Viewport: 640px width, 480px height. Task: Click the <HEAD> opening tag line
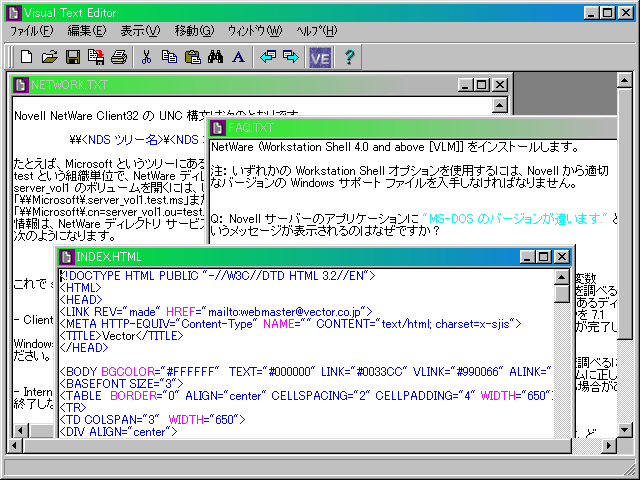click(x=81, y=300)
